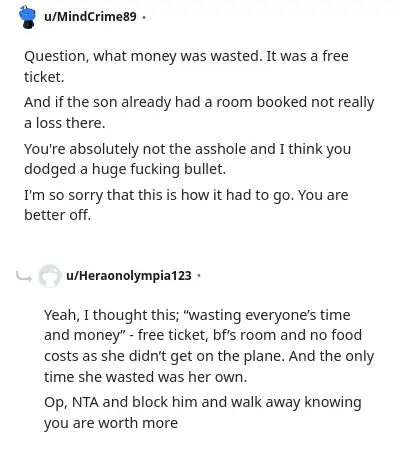This screenshot has height=458, width=400.
Task: Open u/Heraonolympia123 profile link
Action: tap(129, 276)
